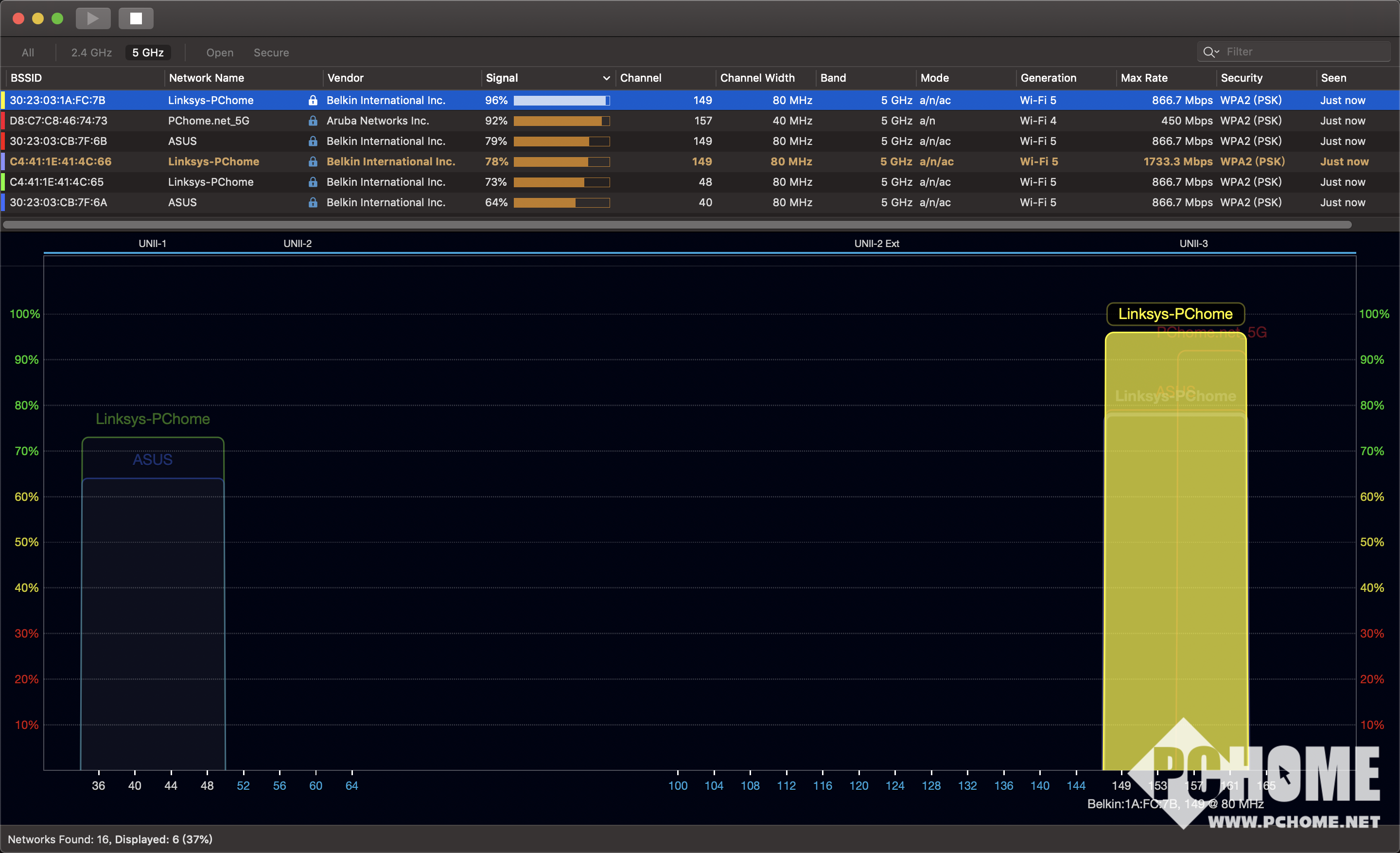This screenshot has height=853, width=1400.
Task: Select the 5 GHz band filter
Action: 148,53
